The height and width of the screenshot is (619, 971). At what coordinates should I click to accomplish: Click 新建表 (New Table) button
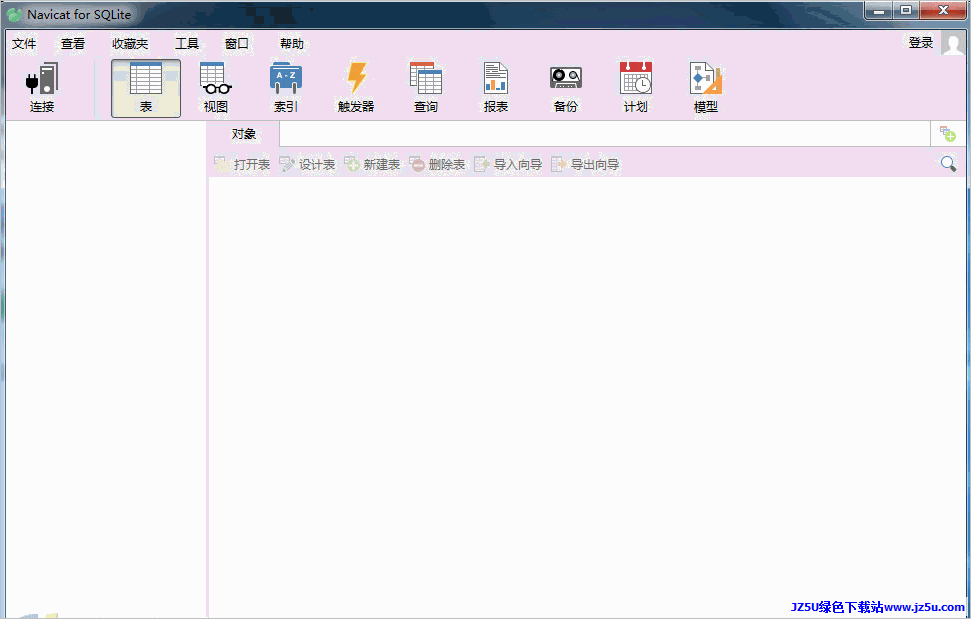pyautogui.click(x=372, y=164)
